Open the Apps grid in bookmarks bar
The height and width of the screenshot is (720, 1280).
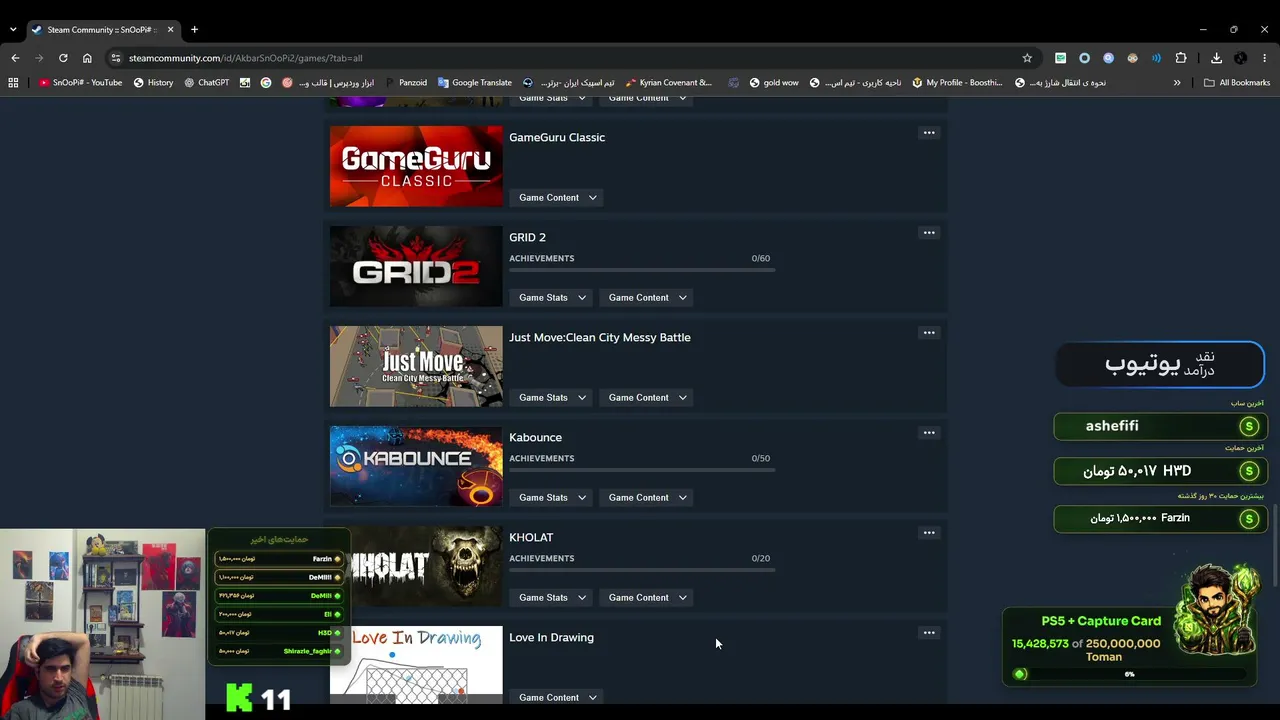(x=13, y=83)
